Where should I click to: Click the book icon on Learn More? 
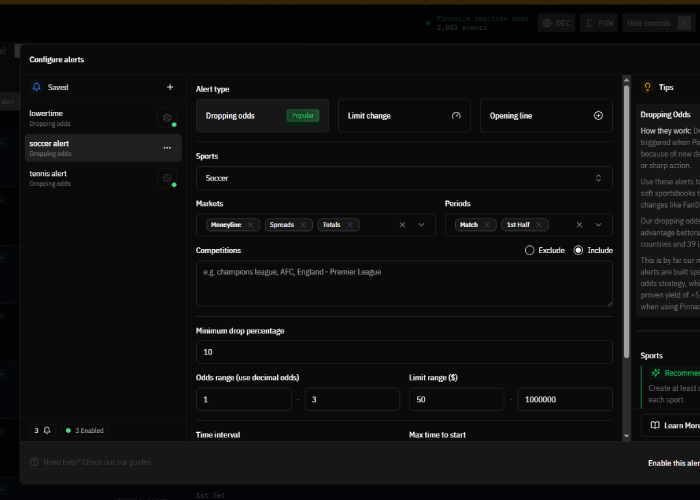coord(655,425)
